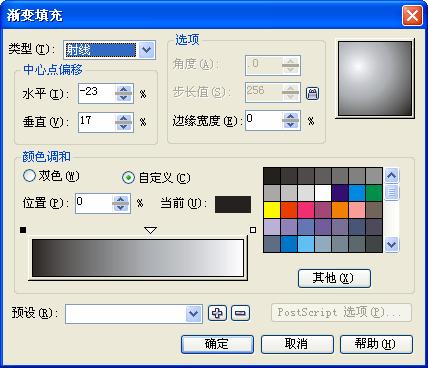Remove preset with the minus button
The height and width of the screenshot is (368, 428).
tap(240, 313)
